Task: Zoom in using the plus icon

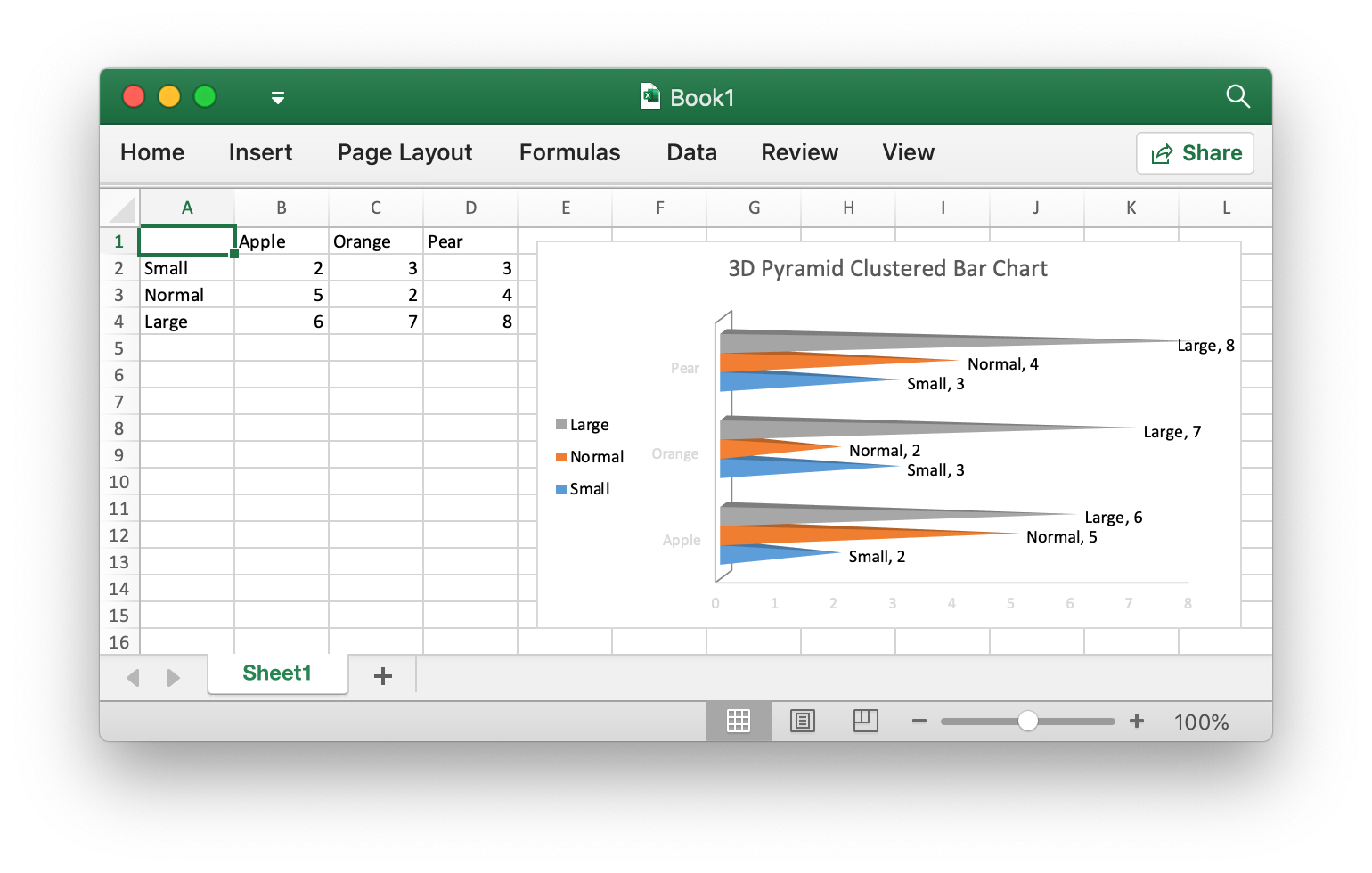Action: (1137, 721)
